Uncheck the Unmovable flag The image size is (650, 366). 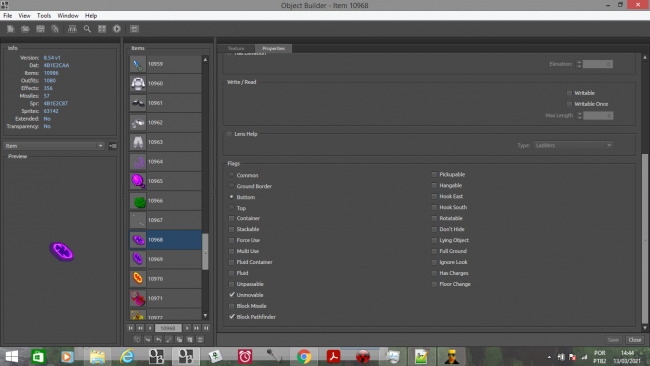pos(232,295)
